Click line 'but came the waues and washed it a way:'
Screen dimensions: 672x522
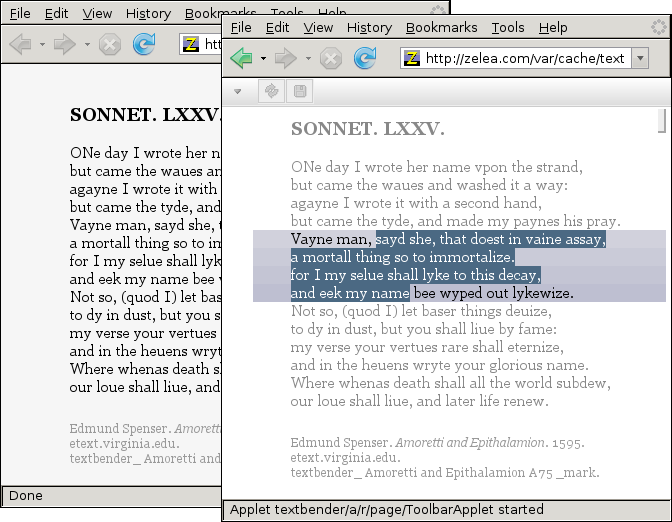click(429, 185)
